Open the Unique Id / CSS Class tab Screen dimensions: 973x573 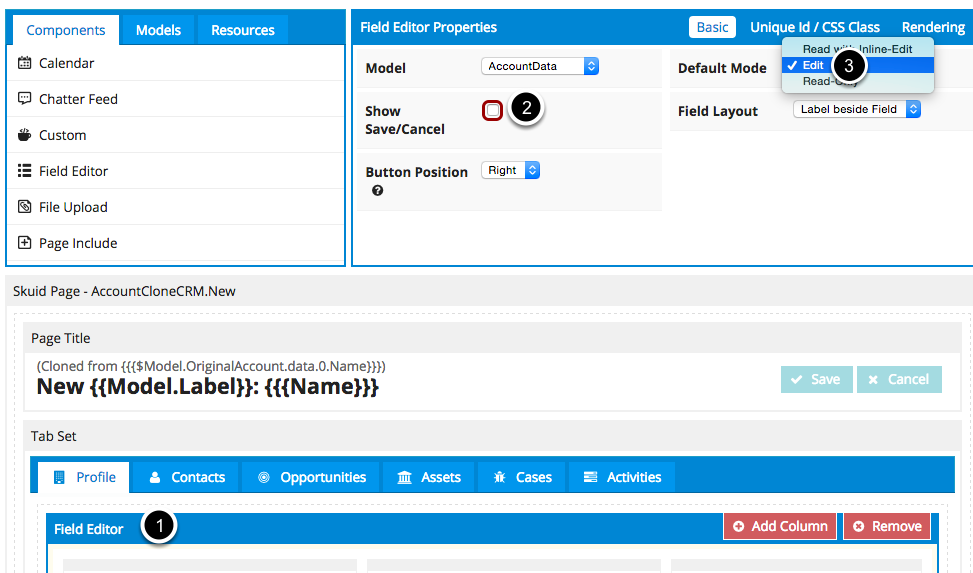[815, 28]
